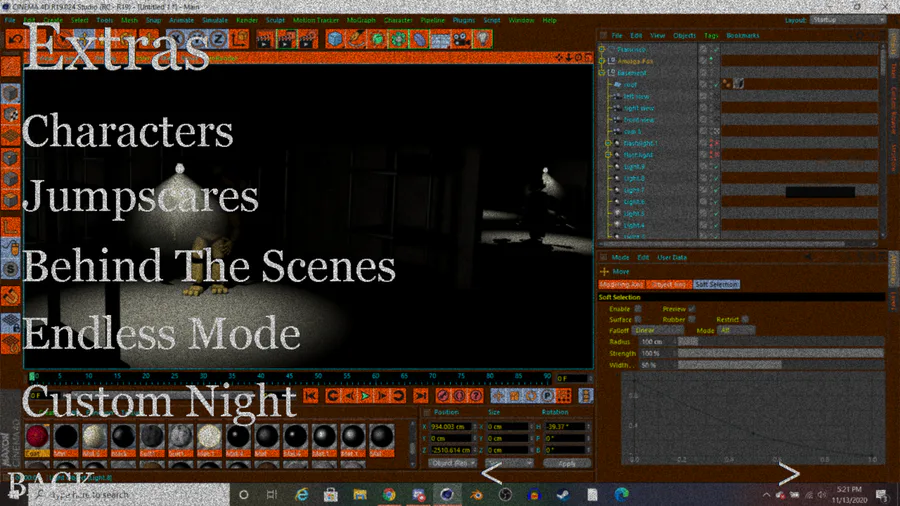Open the Falloff Linear dropdown
Viewport: 900px width, 506px height.
(658, 330)
